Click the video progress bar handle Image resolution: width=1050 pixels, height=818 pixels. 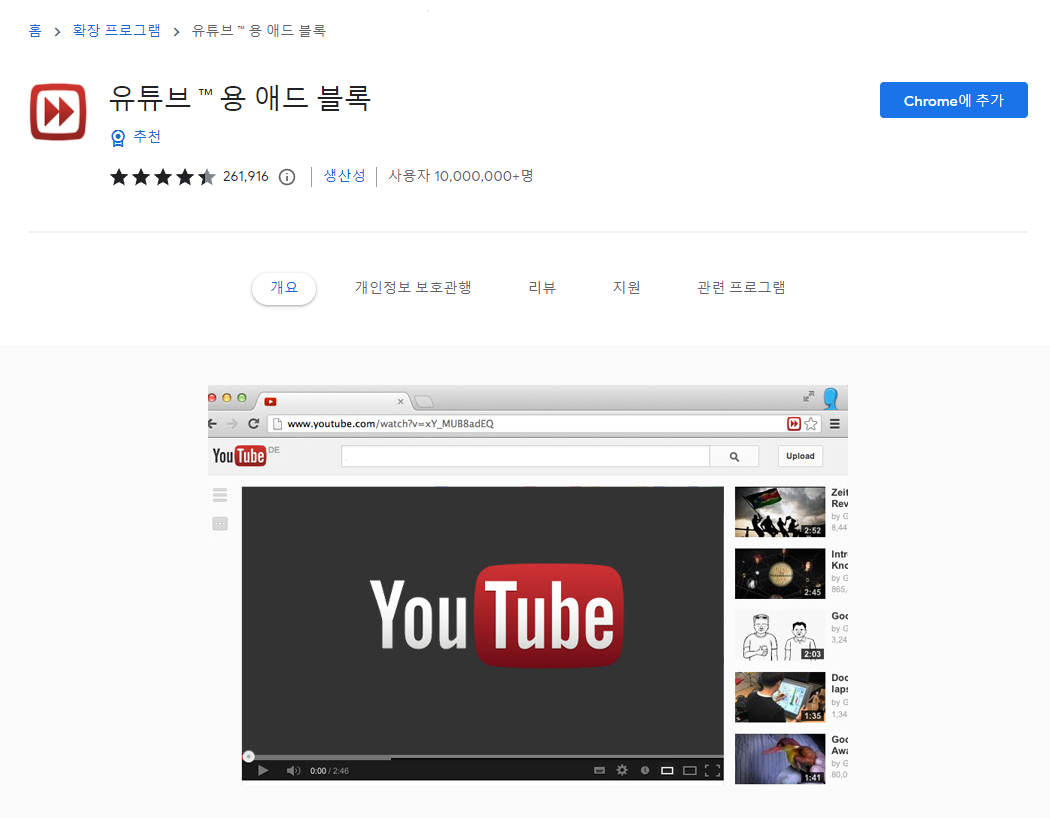(248, 756)
